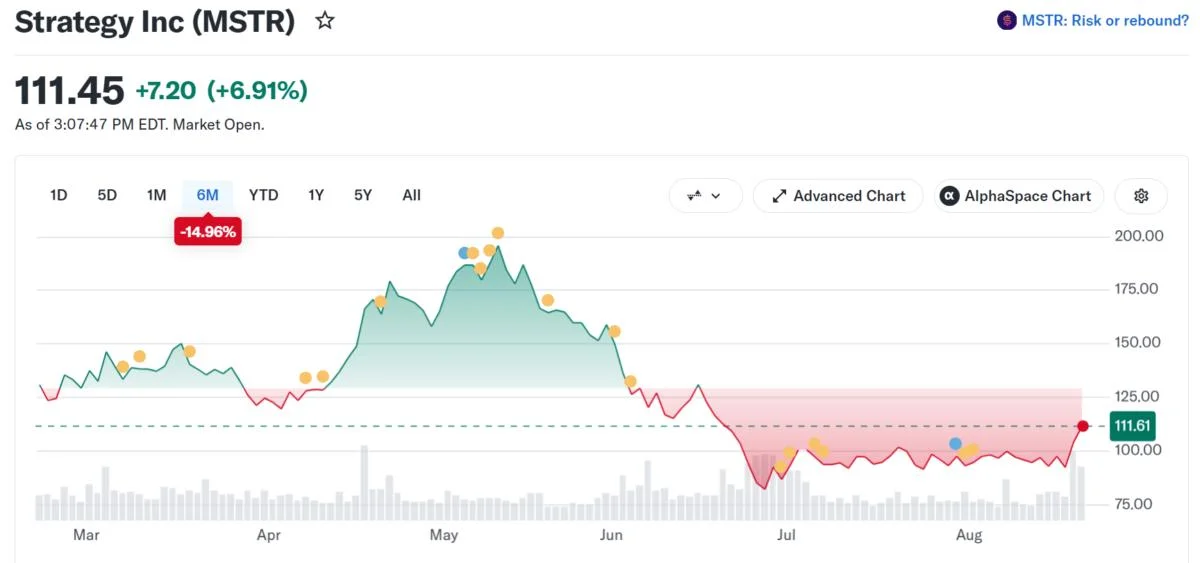Click the blue event marker in late July
This screenshot has height=563, width=1200.
pos(956,443)
